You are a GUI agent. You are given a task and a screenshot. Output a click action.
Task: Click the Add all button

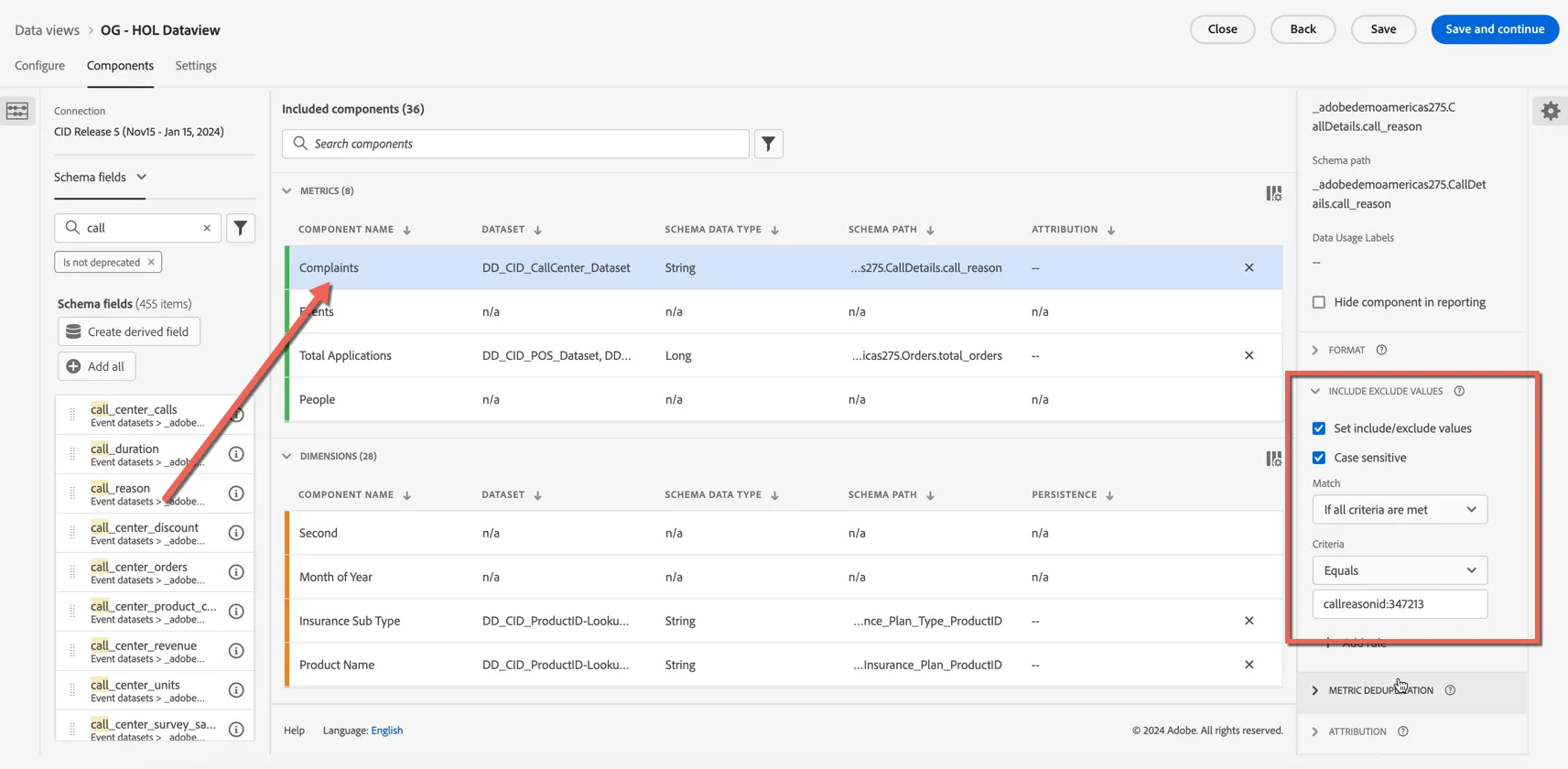click(97, 366)
